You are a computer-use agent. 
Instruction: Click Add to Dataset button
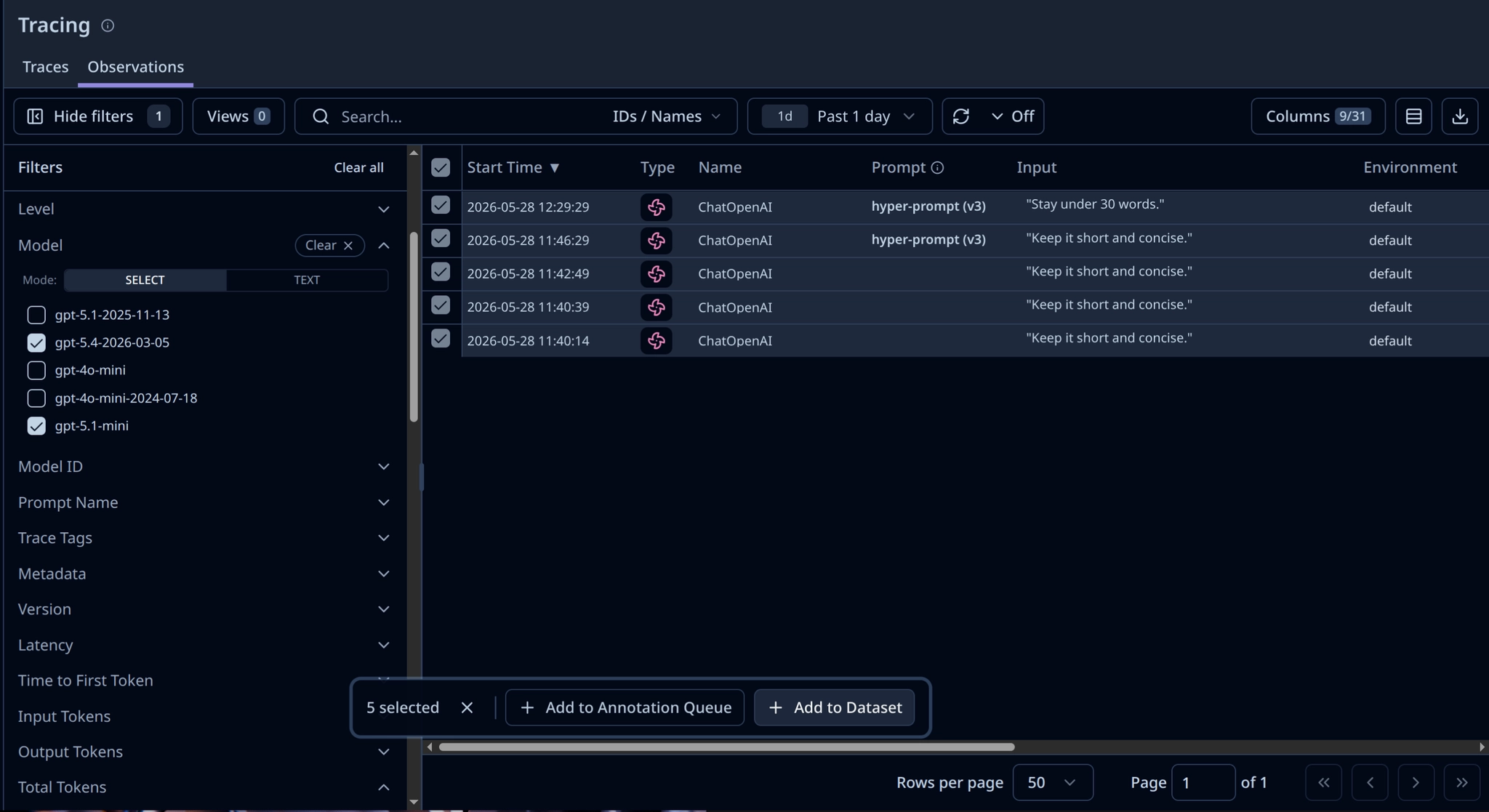point(834,707)
